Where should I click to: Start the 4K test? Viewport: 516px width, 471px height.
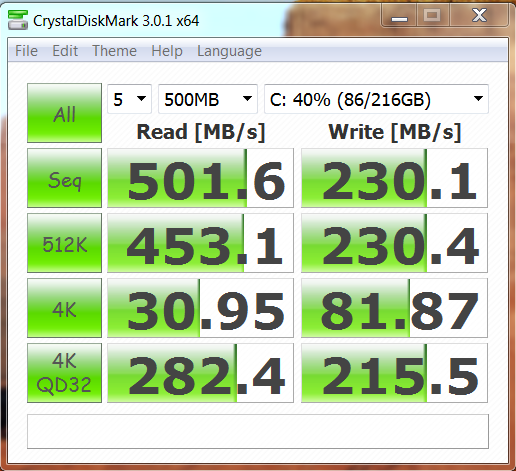[64, 308]
